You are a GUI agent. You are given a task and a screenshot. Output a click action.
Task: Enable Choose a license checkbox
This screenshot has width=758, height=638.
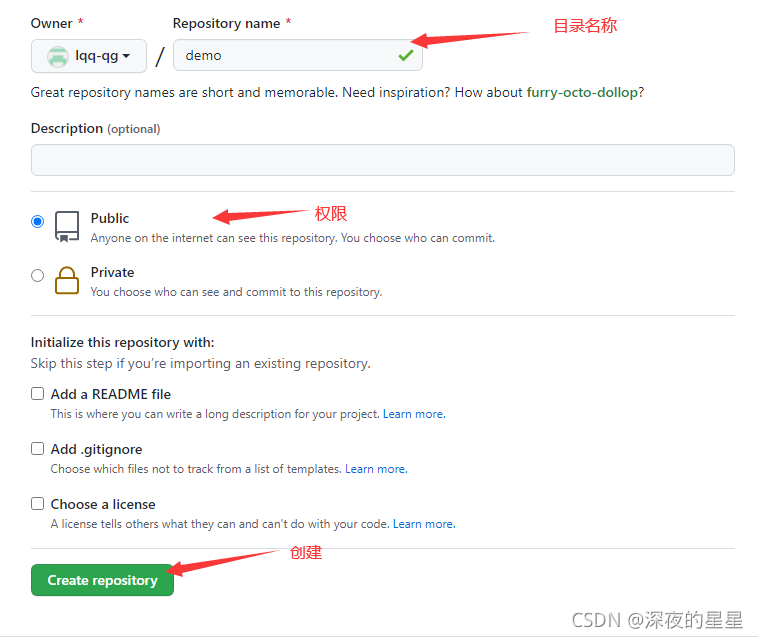click(x=38, y=504)
